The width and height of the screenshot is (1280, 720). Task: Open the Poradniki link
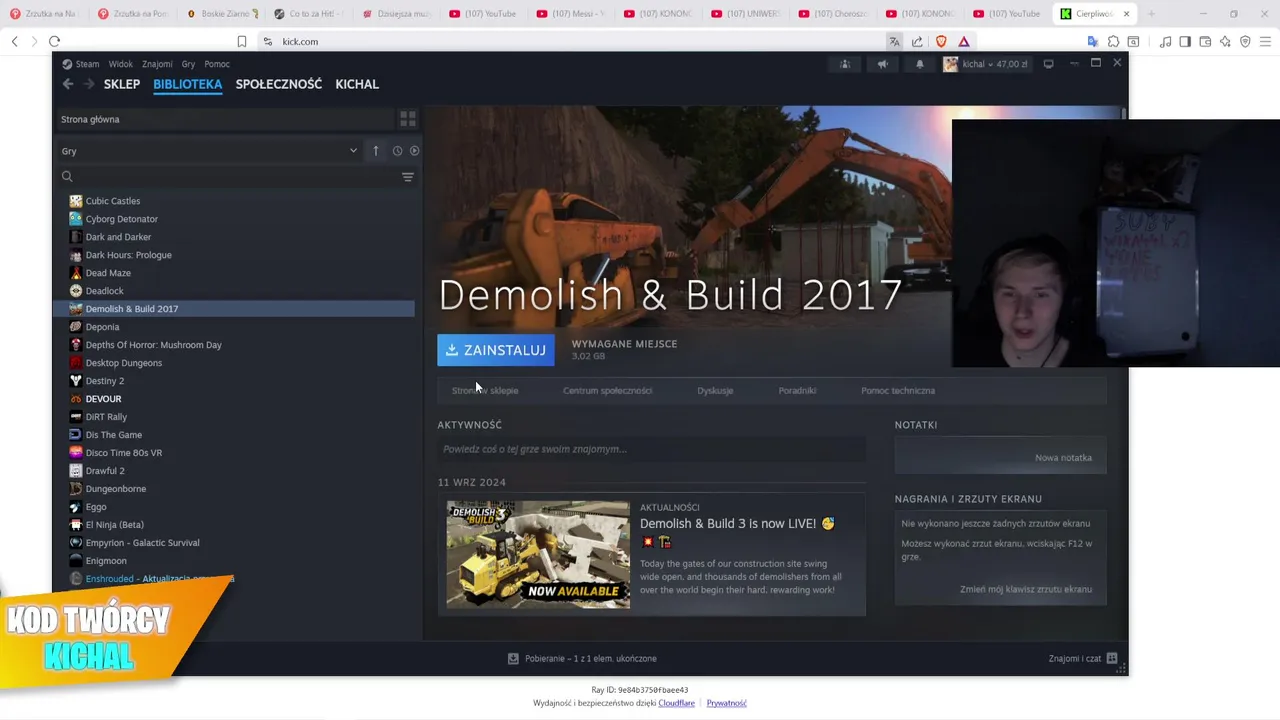click(797, 390)
